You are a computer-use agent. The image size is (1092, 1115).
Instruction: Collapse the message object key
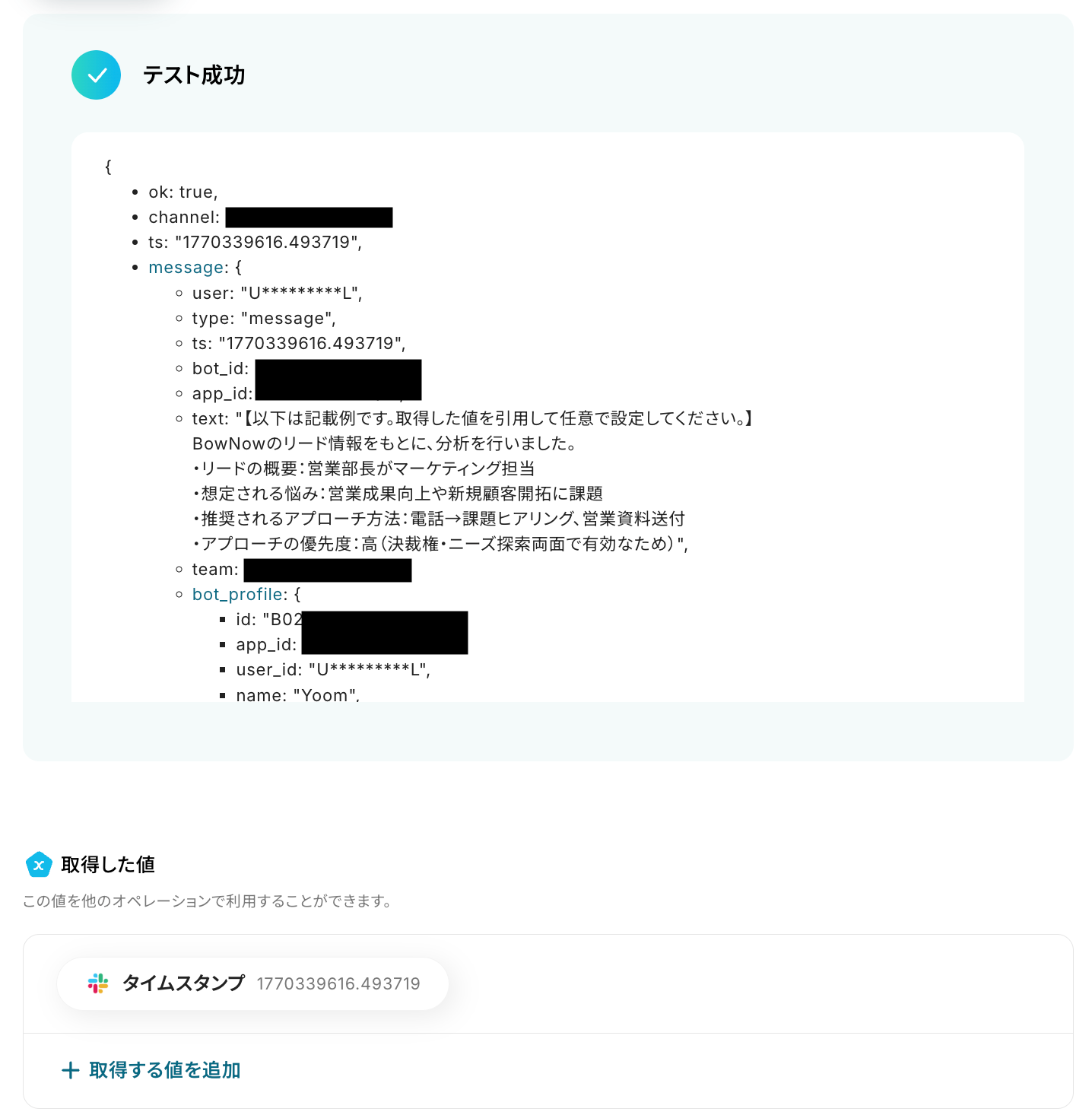(187, 268)
